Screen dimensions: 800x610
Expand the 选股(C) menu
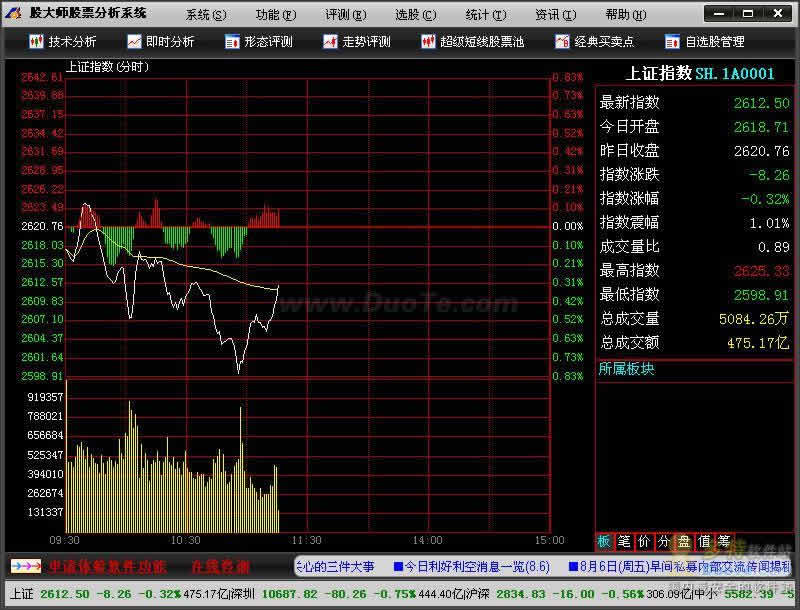pyautogui.click(x=416, y=14)
